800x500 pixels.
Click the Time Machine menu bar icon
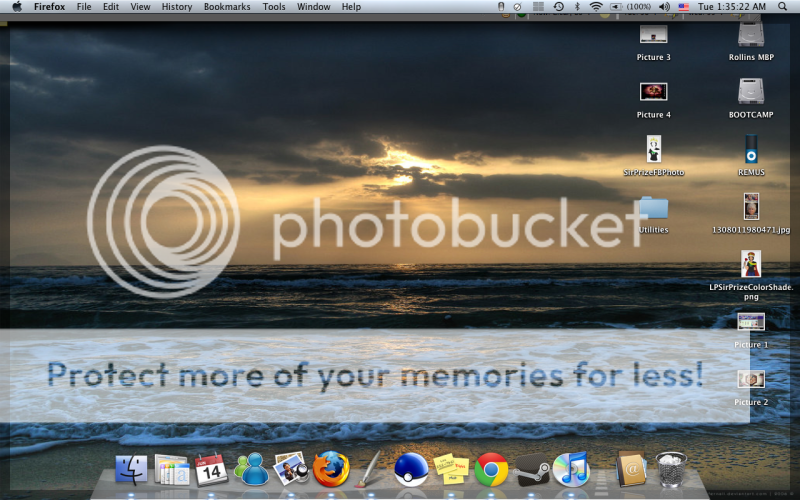point(558,7)
